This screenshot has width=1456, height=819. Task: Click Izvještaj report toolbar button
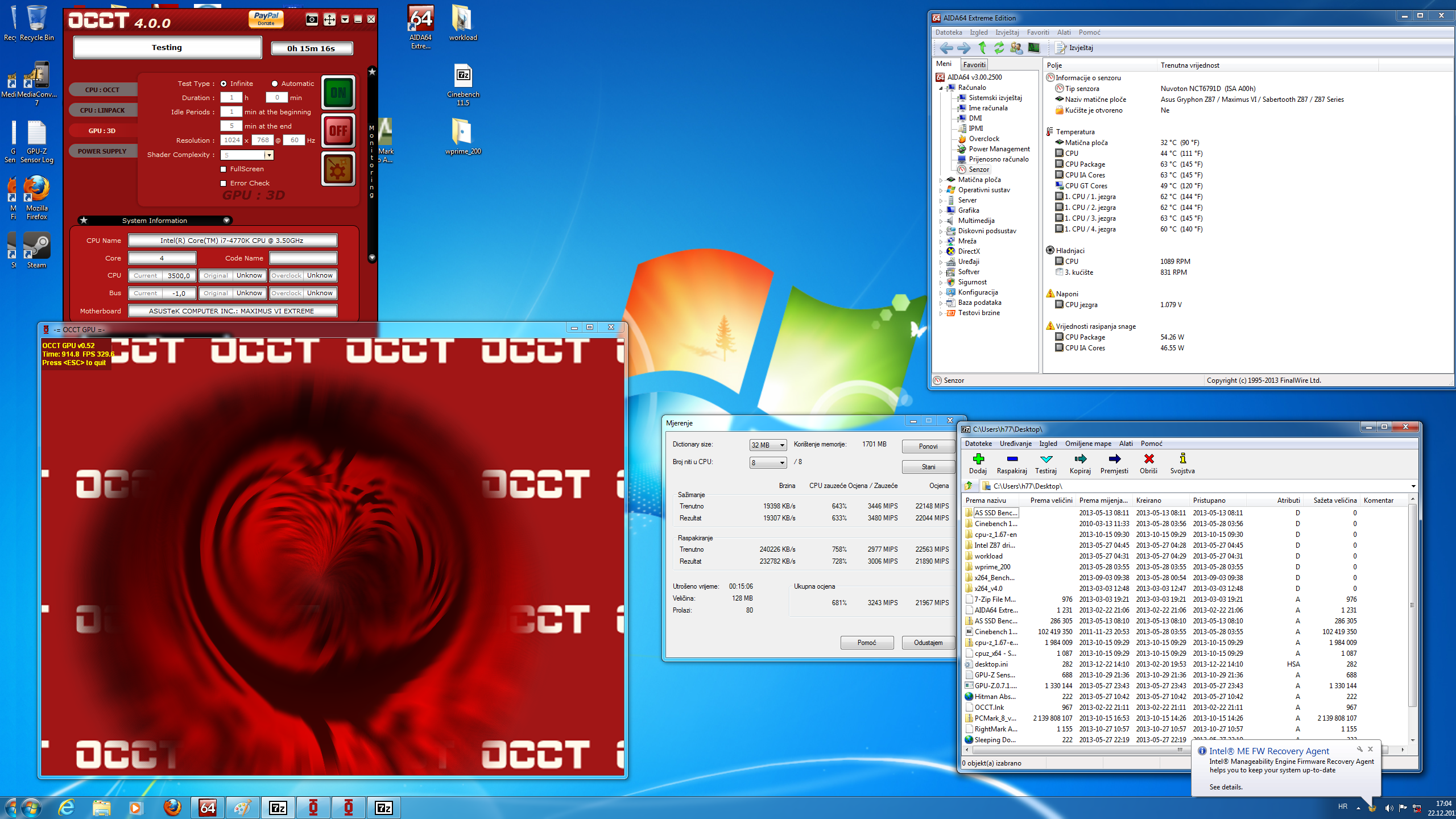[x=1075, y=48]
